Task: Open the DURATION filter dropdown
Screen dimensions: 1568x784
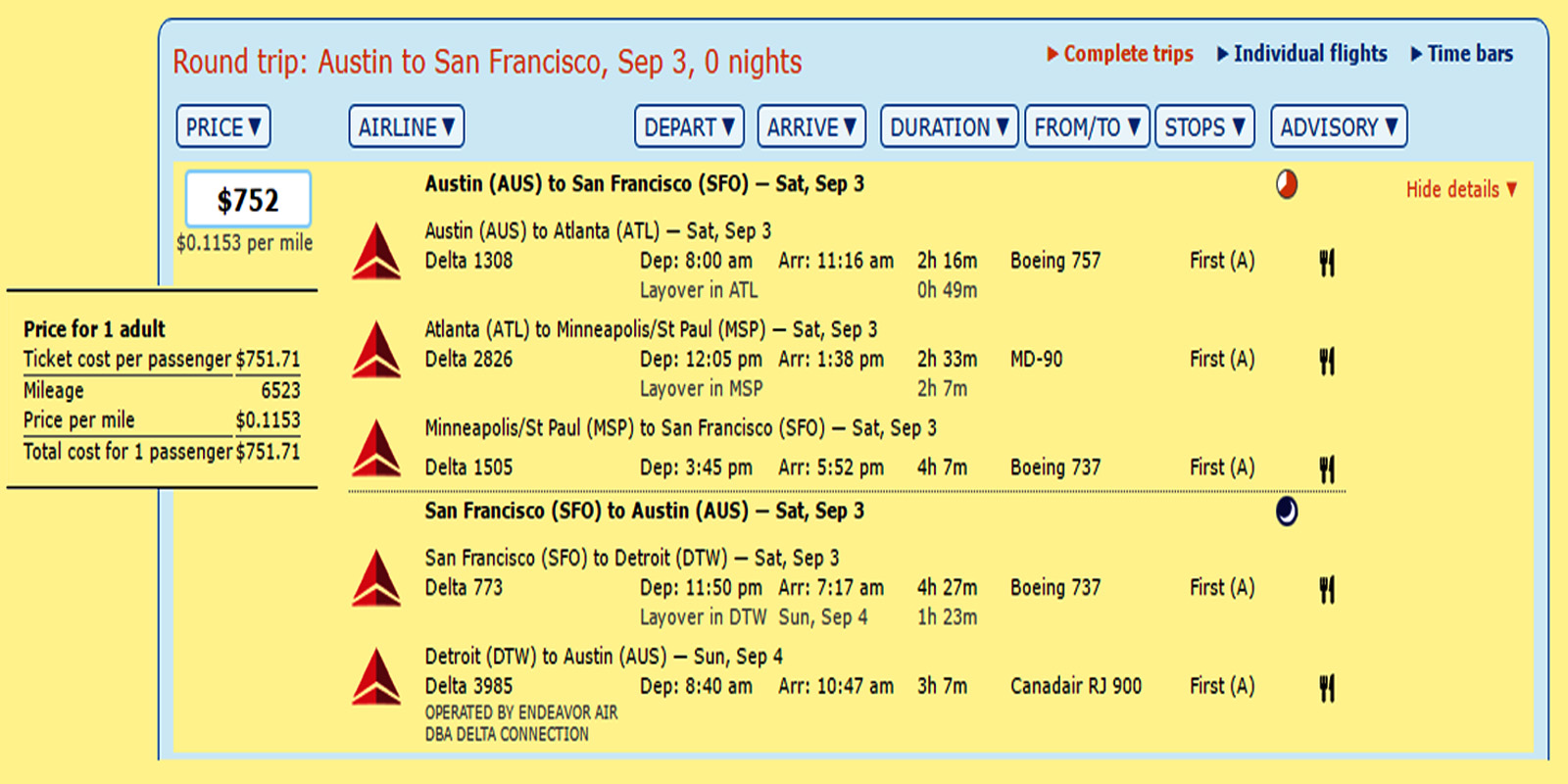Action: tap(949, 127)
